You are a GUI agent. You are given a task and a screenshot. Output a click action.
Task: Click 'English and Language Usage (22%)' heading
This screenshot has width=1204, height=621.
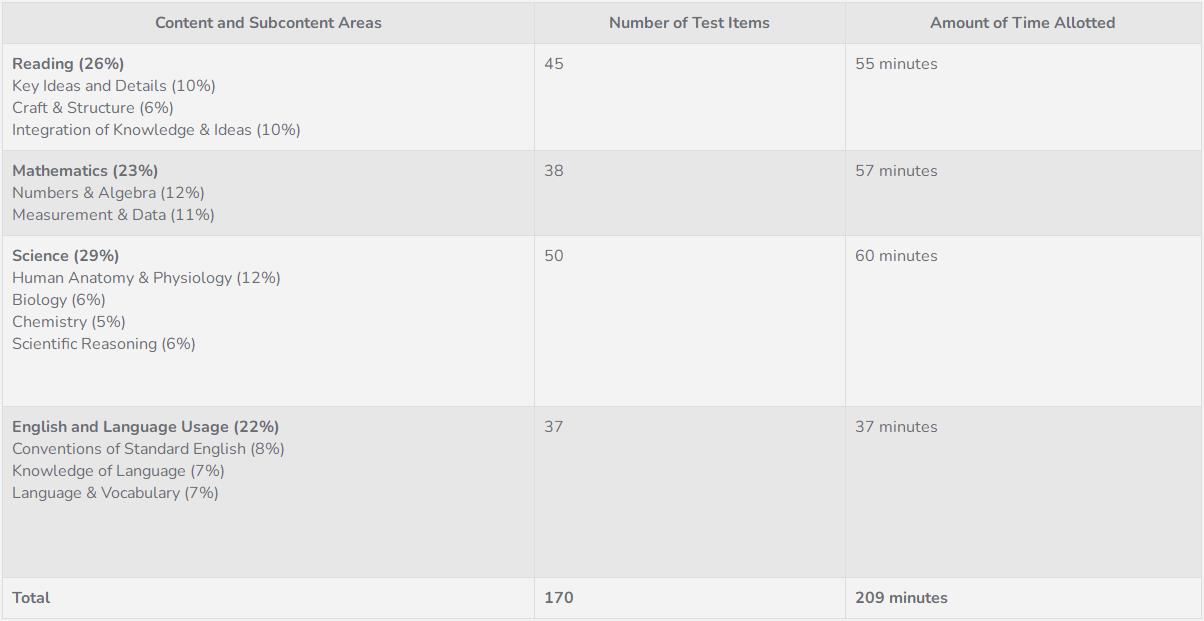(145, 427)
